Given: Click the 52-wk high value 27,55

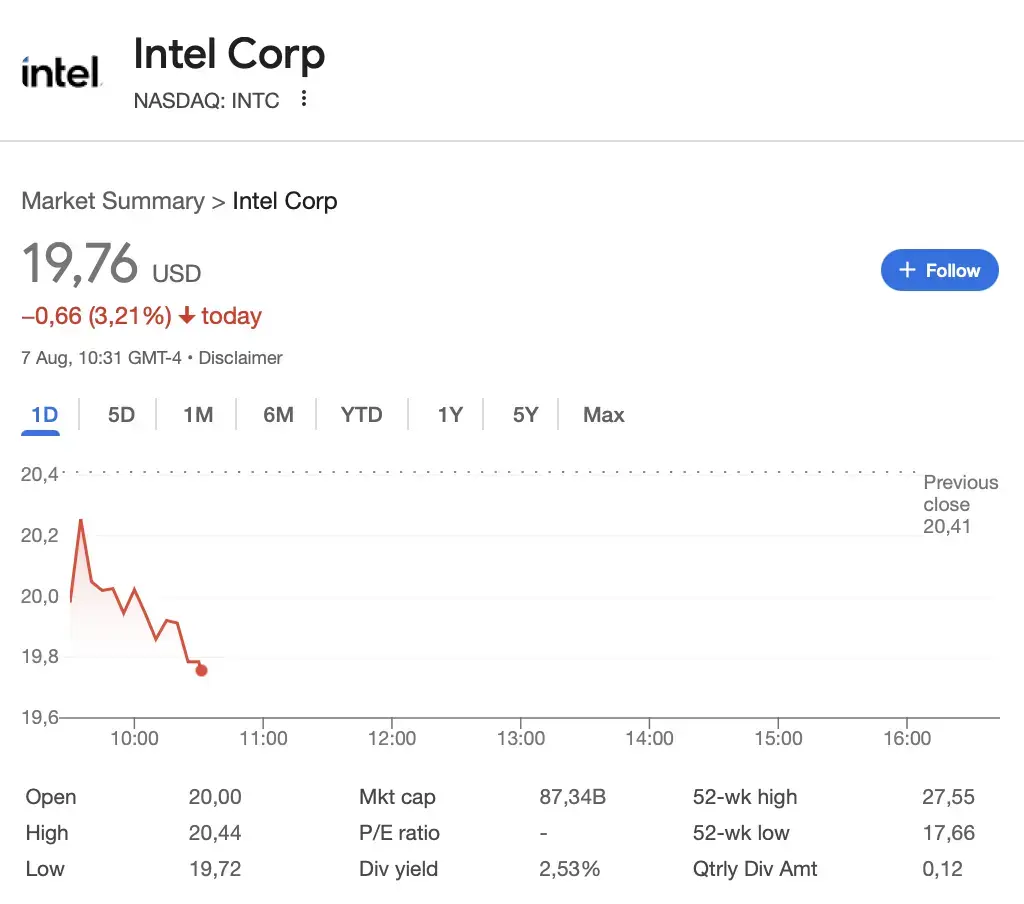Looking at the screenshot, I should pos(950,797).
